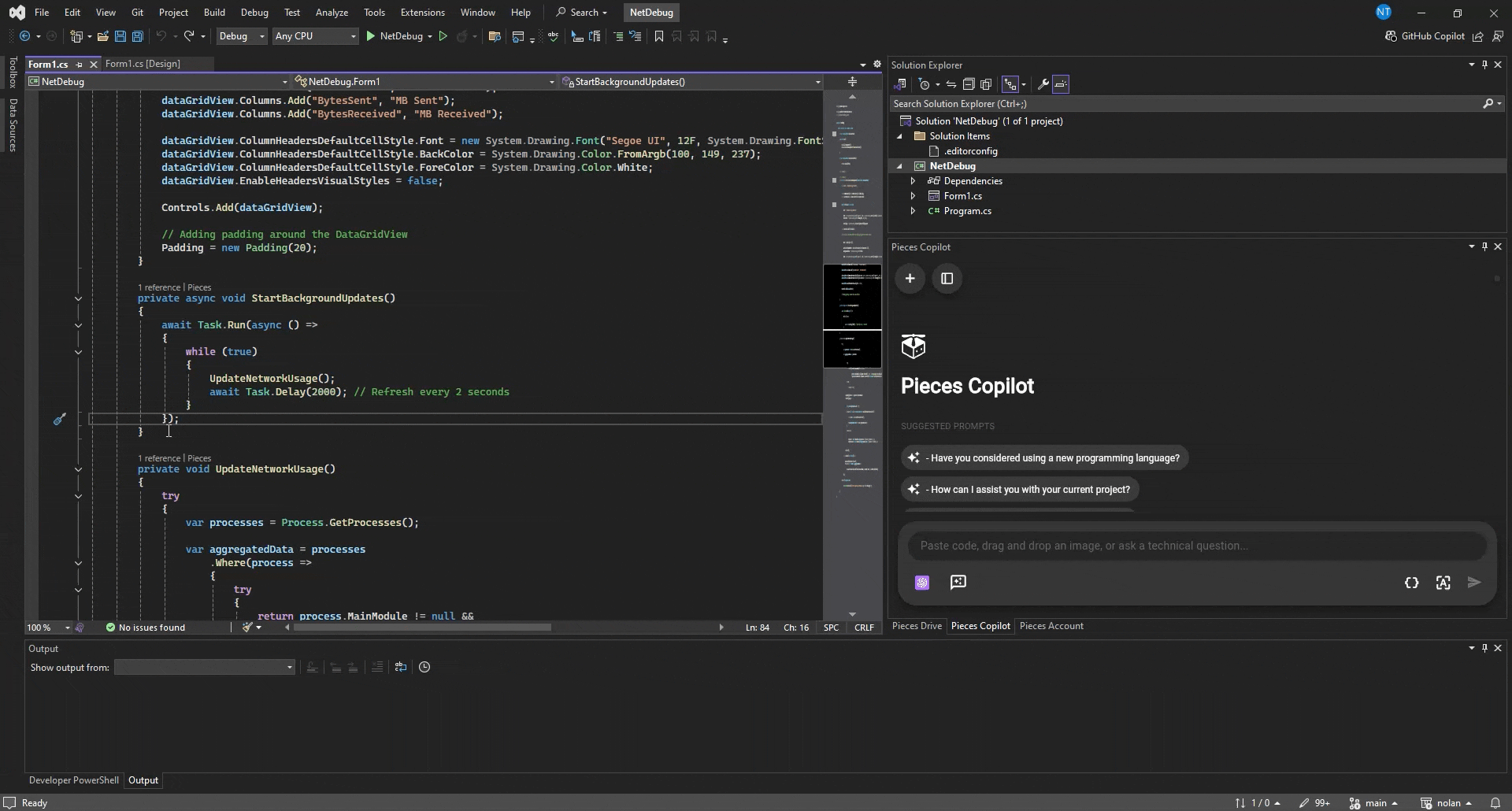Open Solution Explorer Pending Changes Filter clock icon

(925, 84)
